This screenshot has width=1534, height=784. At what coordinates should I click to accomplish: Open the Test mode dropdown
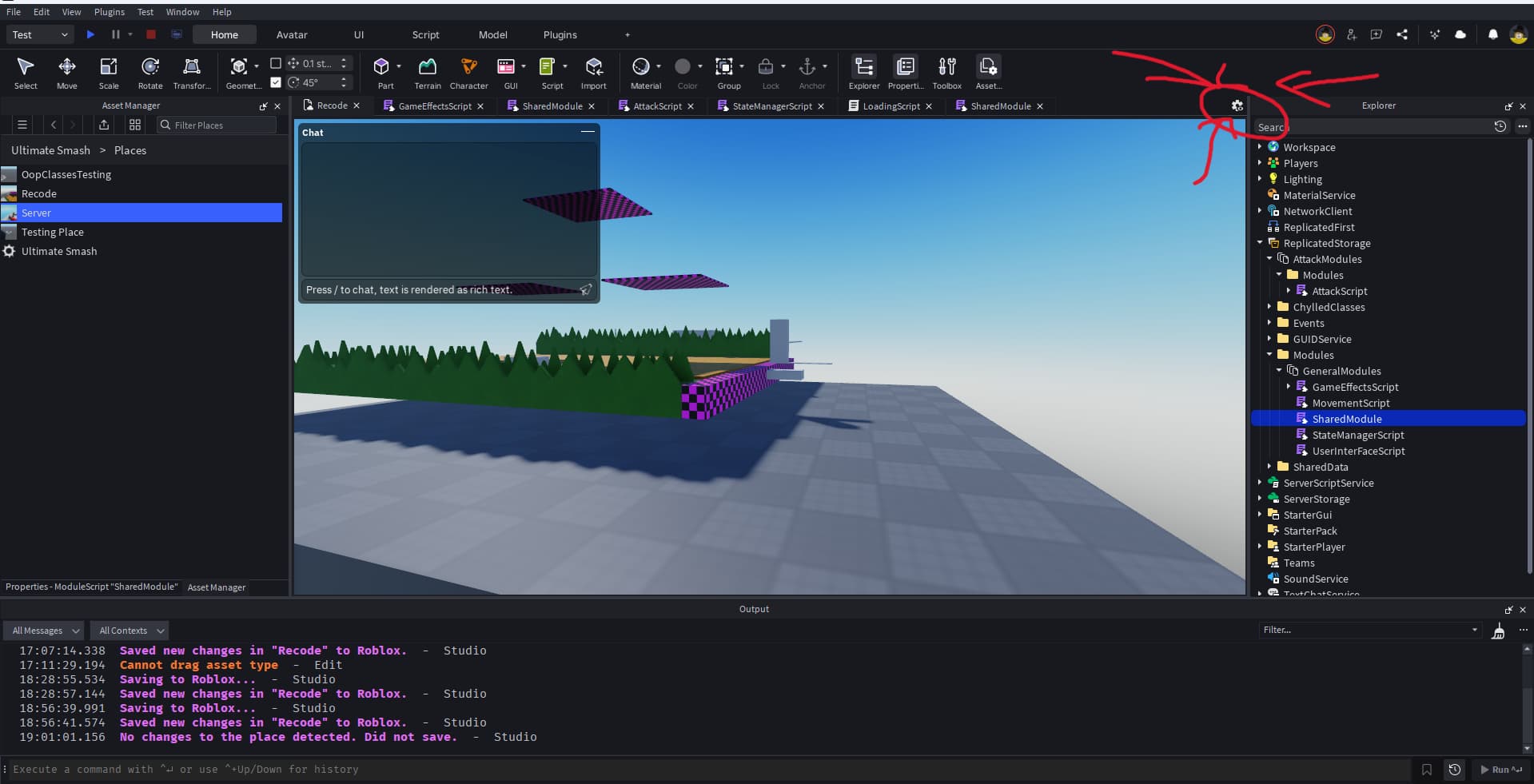(x=40, y=34)
